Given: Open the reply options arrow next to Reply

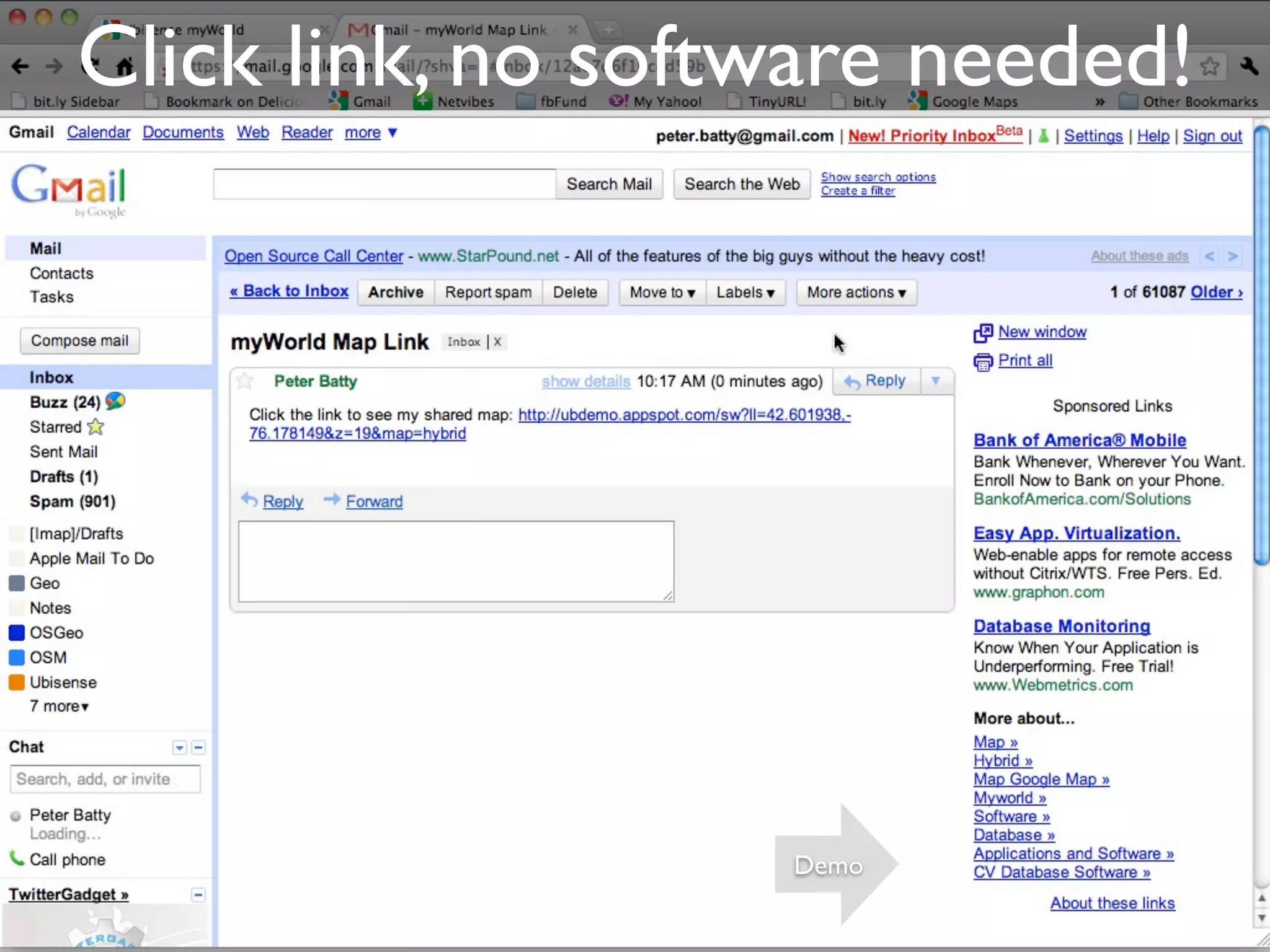Looking at the screenshot, I should [x=936, y=381].
